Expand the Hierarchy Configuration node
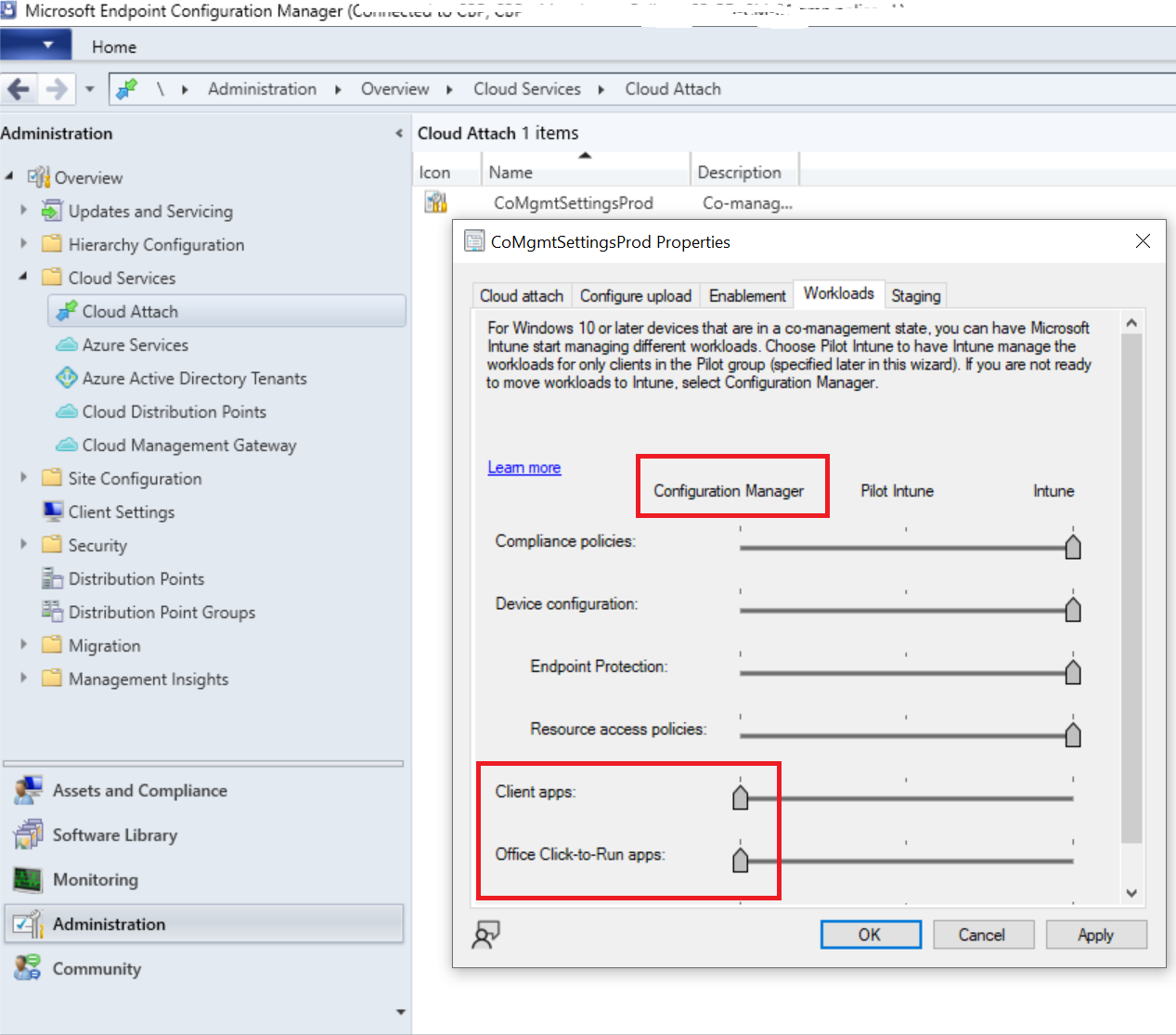 tap(24, 244)
